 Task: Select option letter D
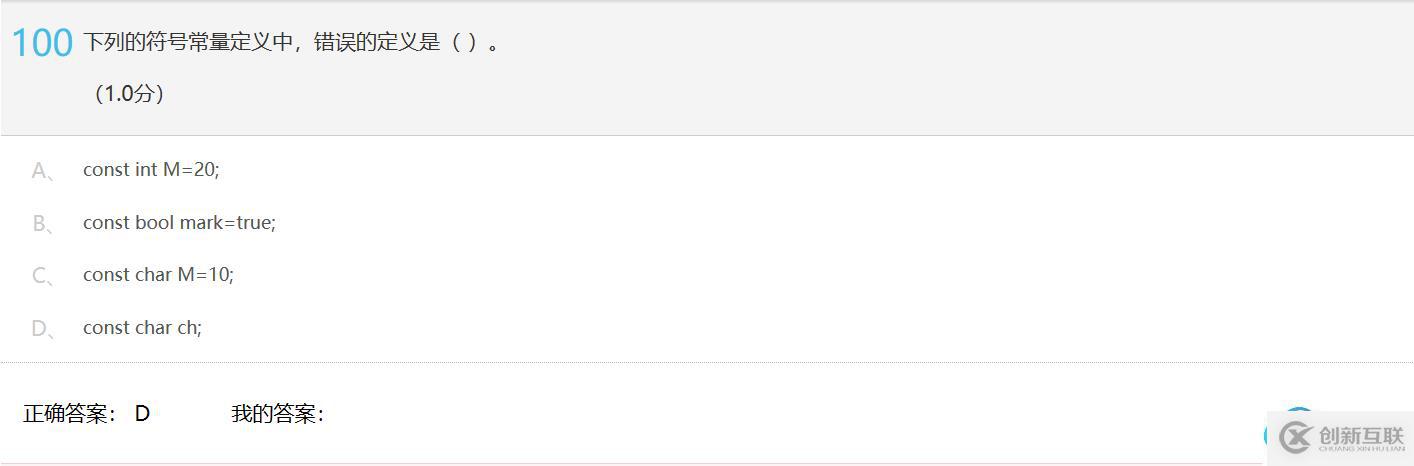tap(41, 329)
